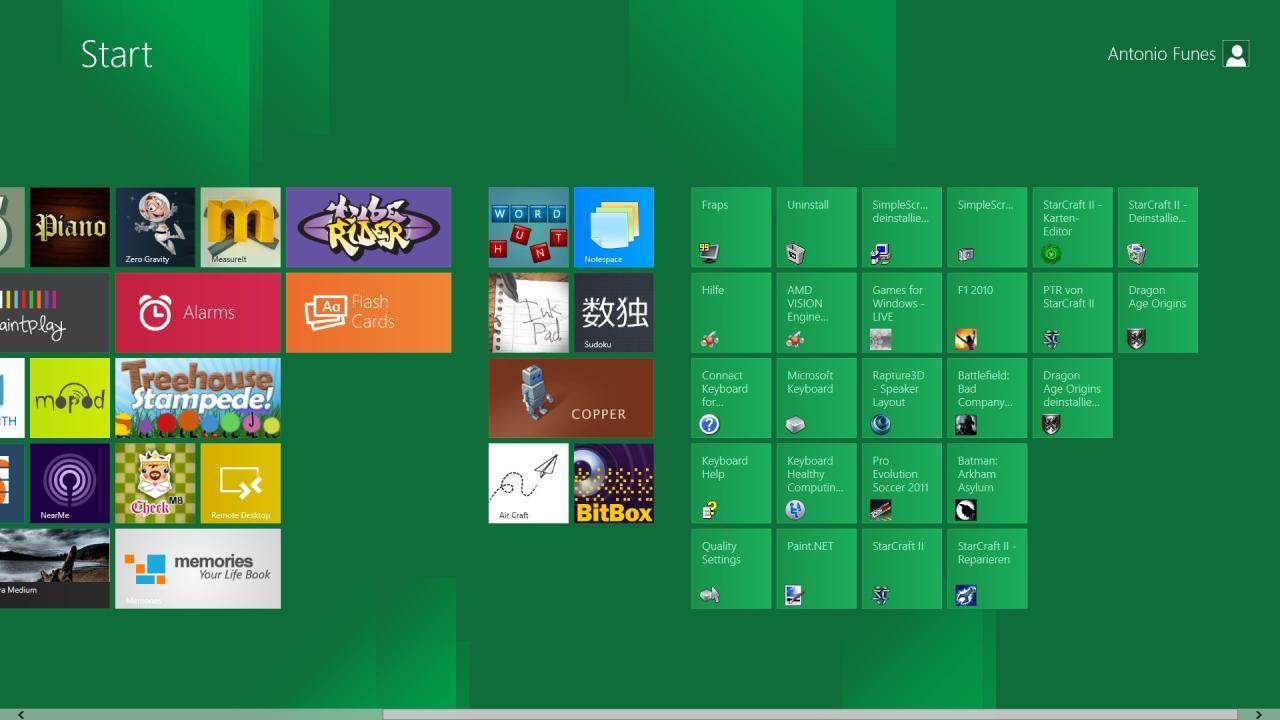Screen dimensions: 1280x720
Task: Launch the F1 2010 tile
Action: pos(987,312)
